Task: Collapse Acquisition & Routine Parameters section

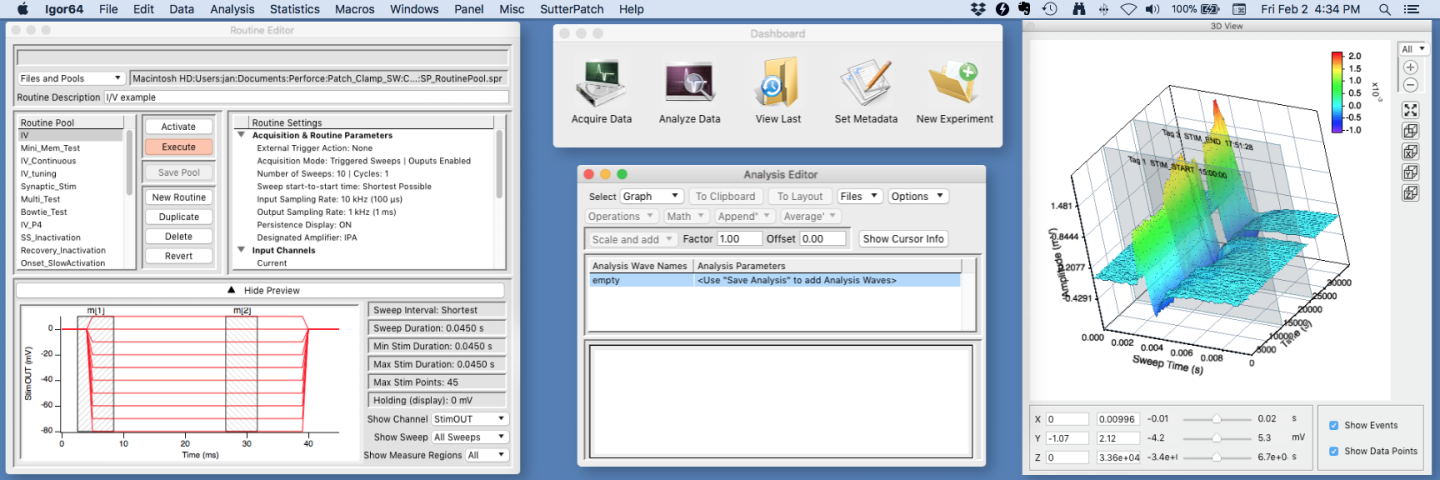Action: [x=241, y=135]
